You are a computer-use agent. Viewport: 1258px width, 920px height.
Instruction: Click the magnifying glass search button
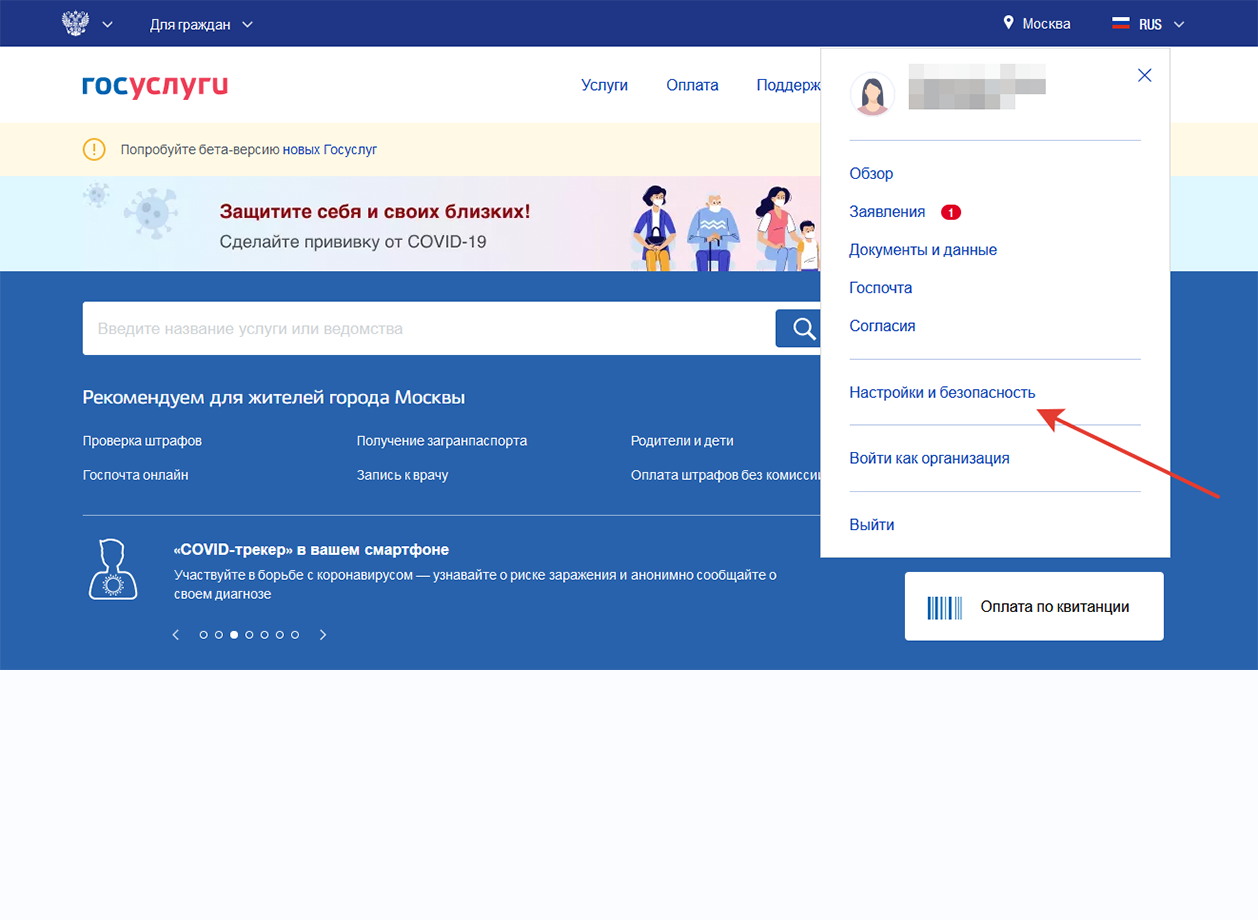pyautogui.click(x=800, y=328)
